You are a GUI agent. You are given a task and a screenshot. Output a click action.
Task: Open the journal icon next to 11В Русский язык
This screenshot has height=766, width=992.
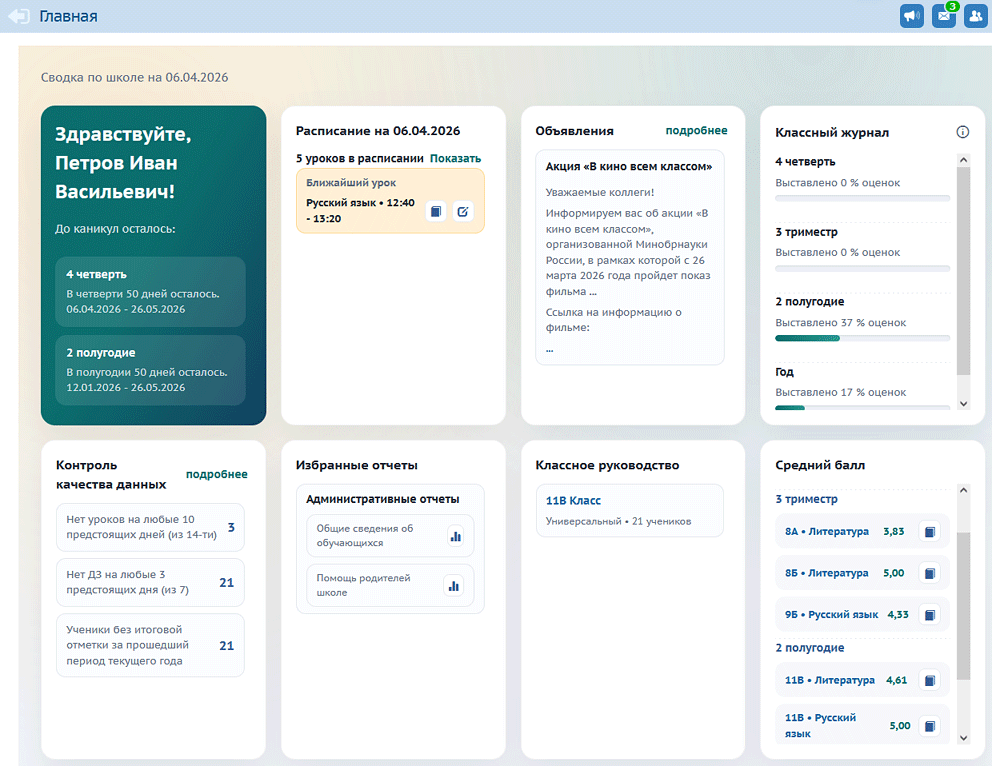[929, 725]
